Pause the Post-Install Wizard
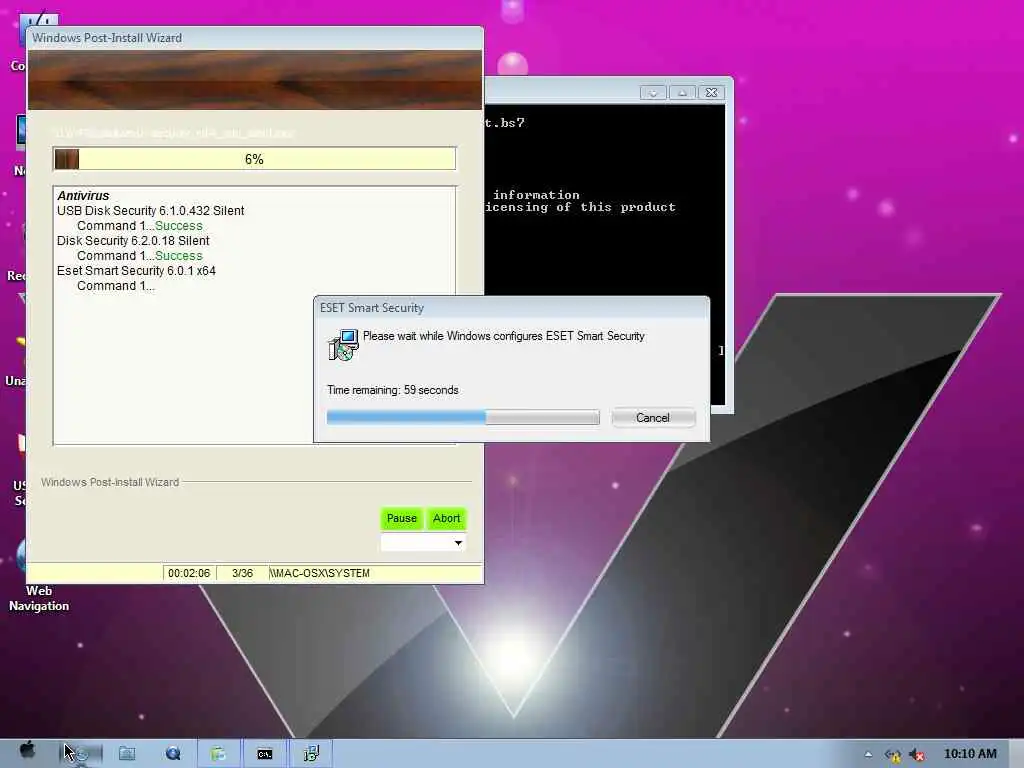The width and height of the screenshot is (1024, 768). [402, 519]
